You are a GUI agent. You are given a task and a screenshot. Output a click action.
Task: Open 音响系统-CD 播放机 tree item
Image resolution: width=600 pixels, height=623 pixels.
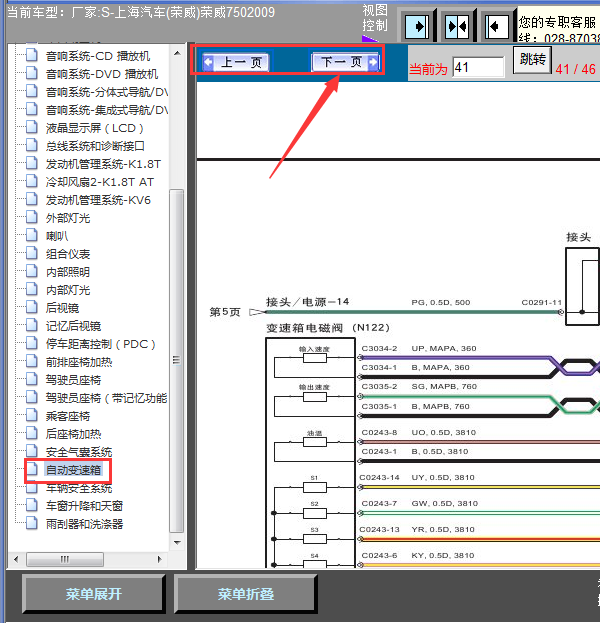[x=98, y=56]
